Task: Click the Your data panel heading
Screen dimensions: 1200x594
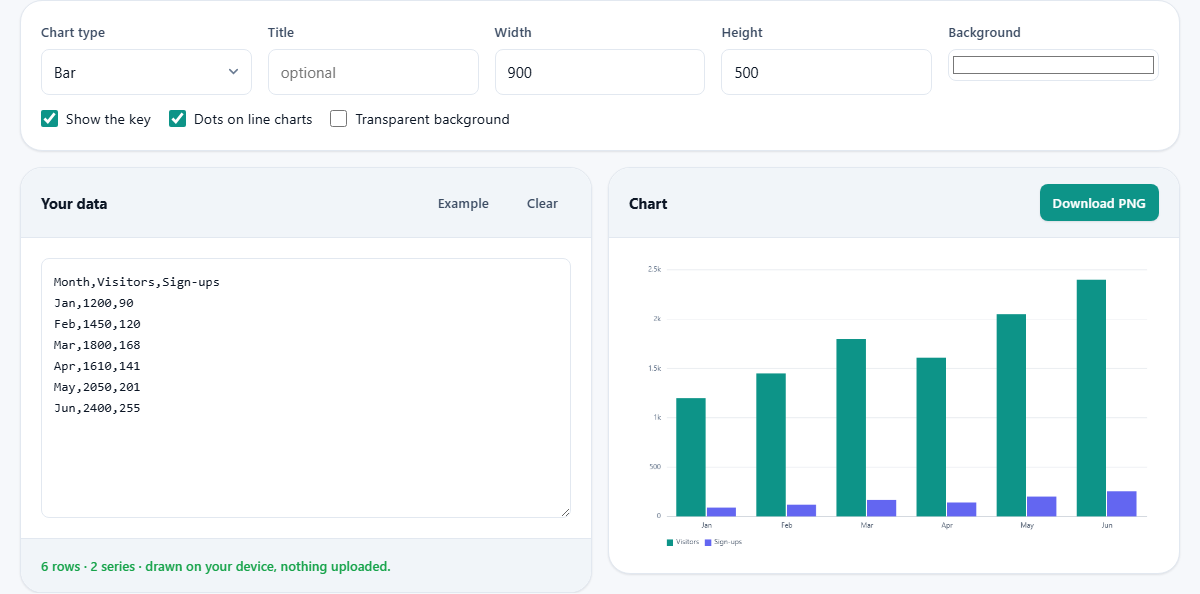Action: 74,203
